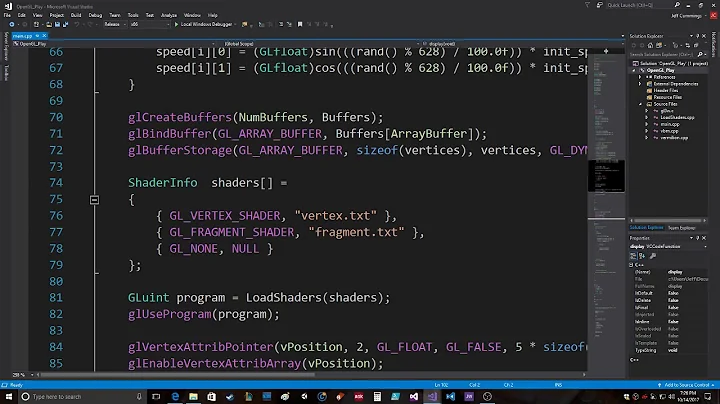Open the Server Explorer side tab

pos(6,46)
